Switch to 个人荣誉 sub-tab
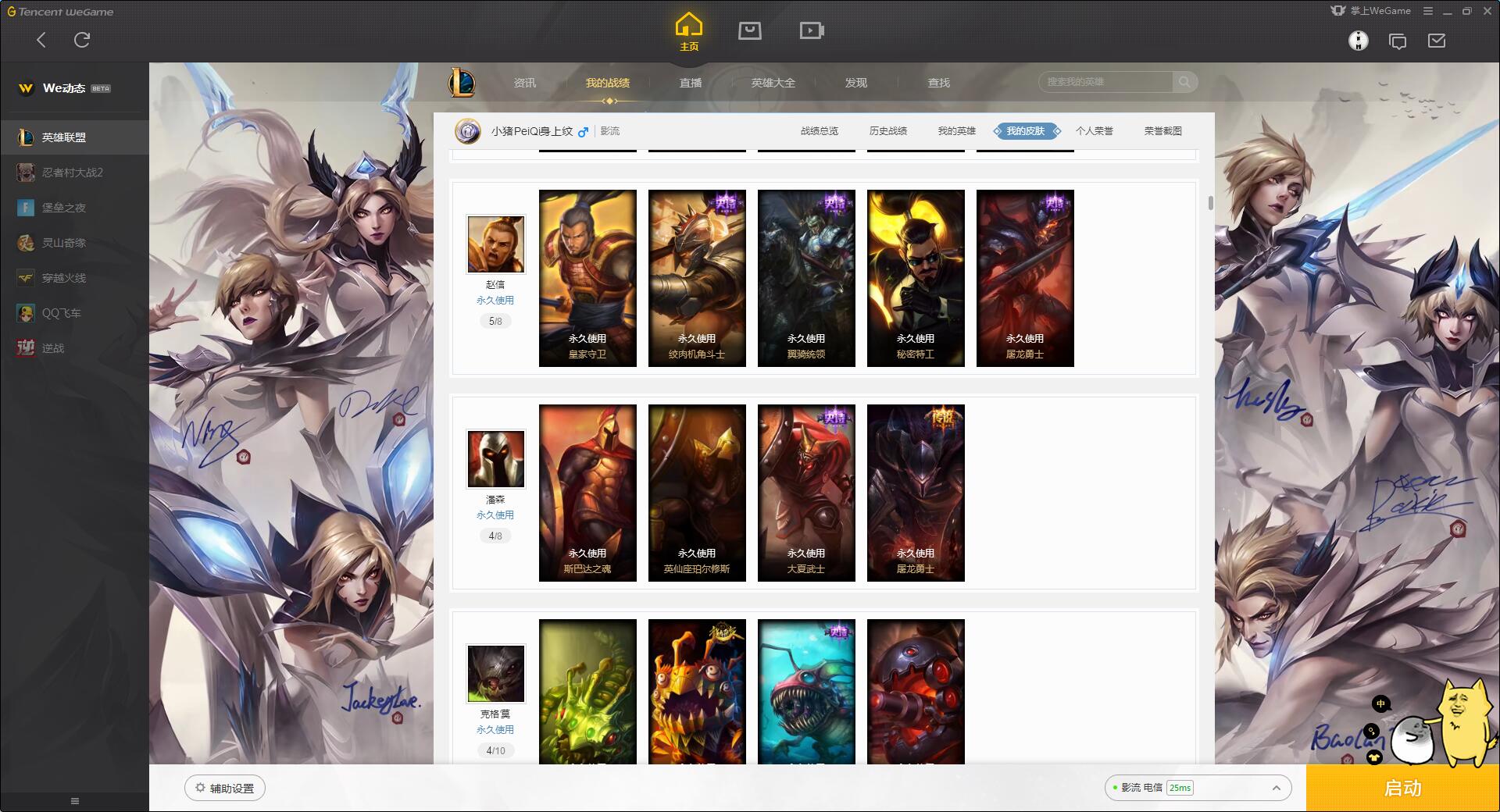This screenshot has width=1500, height=812. 1095,131
